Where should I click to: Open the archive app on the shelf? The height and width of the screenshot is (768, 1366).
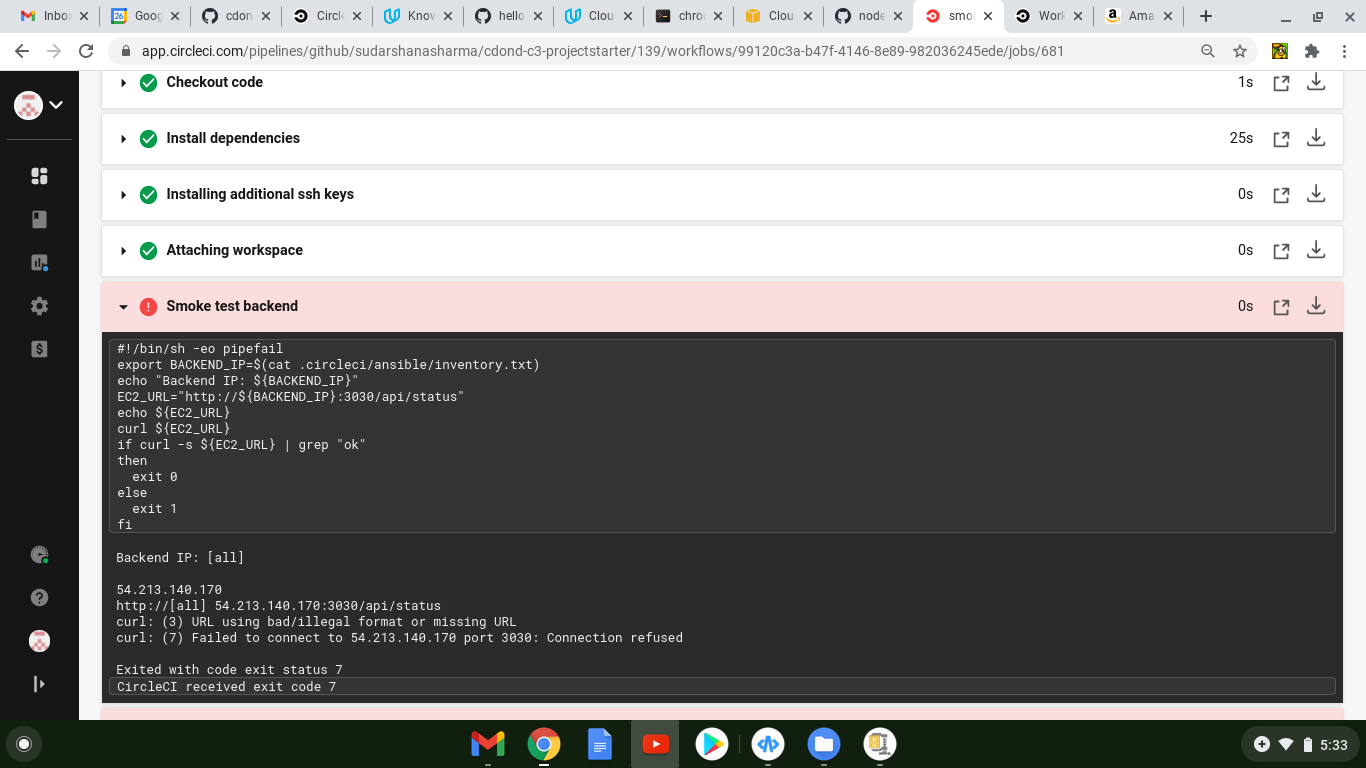point(880,744)
